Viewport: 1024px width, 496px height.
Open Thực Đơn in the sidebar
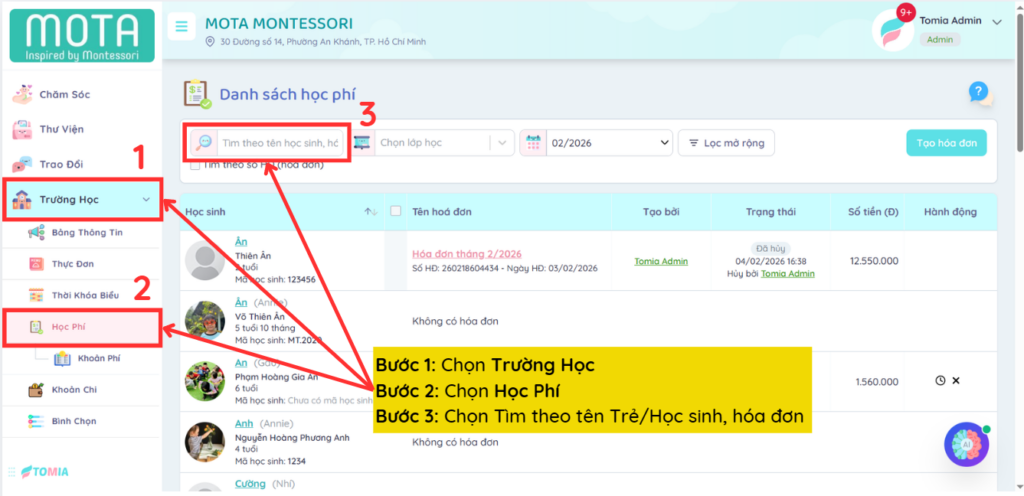[x=73, y=264]
